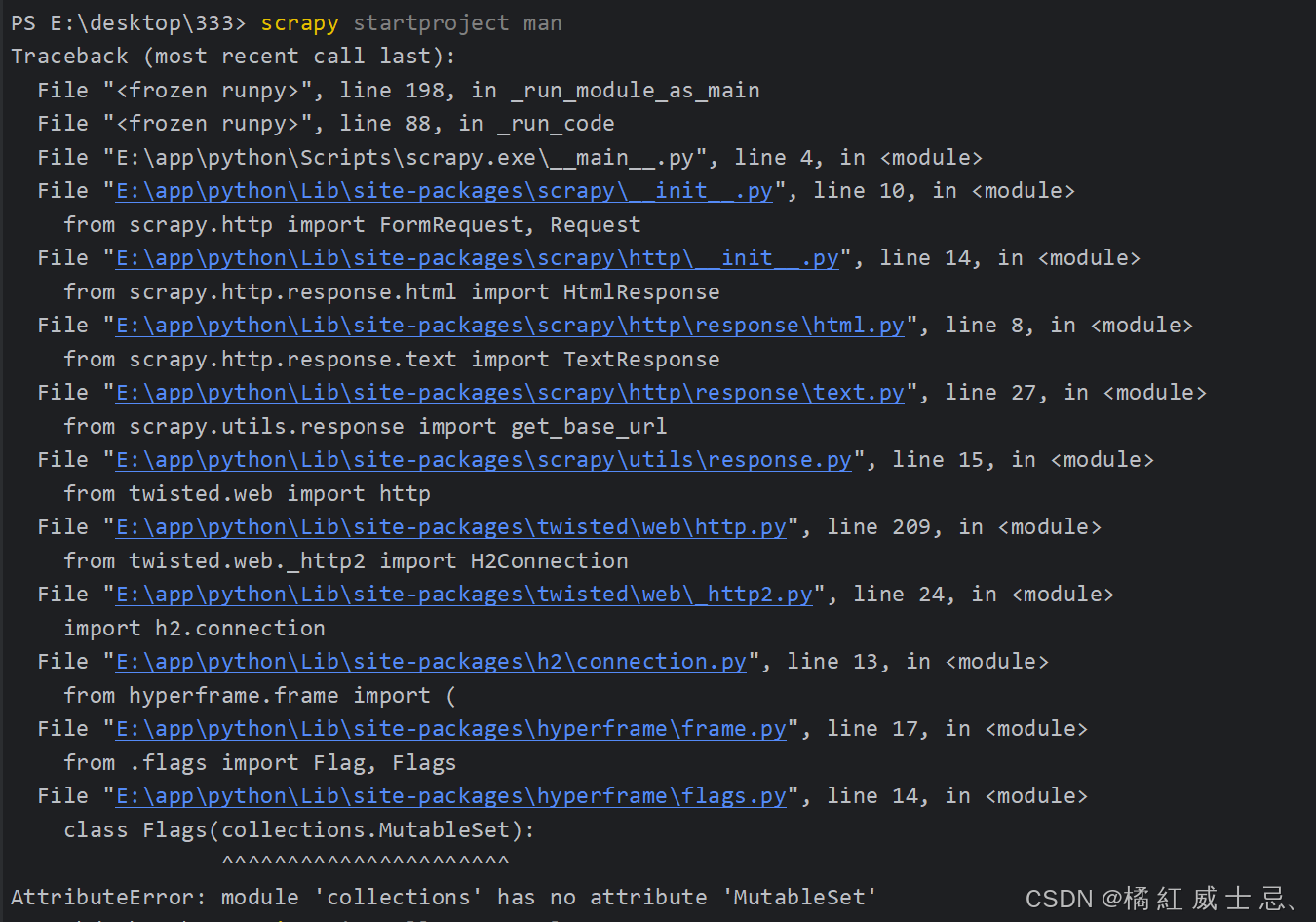Click the from .flags import line
Viewport: 1316px width, 922px height.
259,762
